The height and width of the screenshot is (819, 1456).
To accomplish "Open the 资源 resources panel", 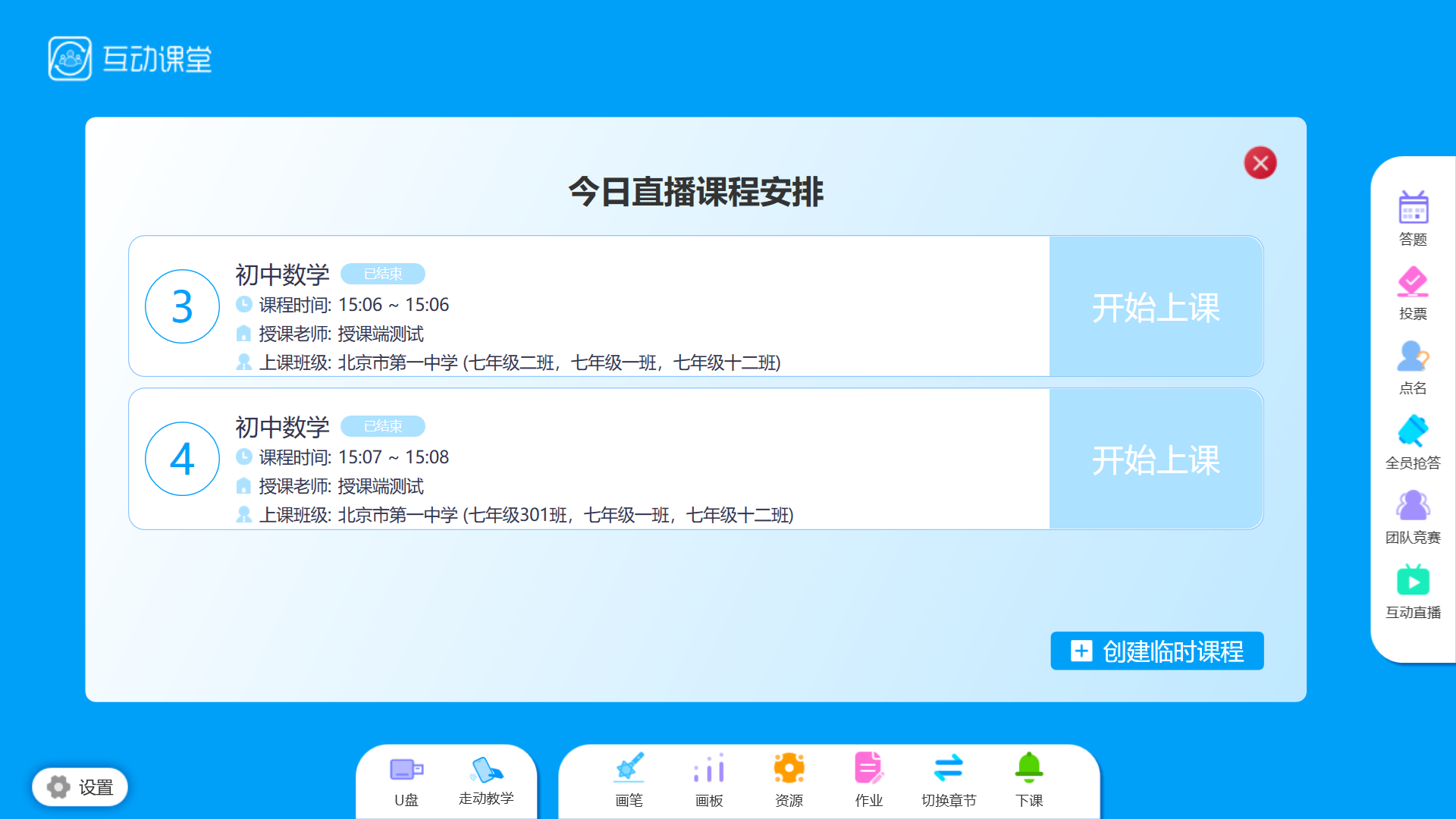I will (x=789, y=780).
